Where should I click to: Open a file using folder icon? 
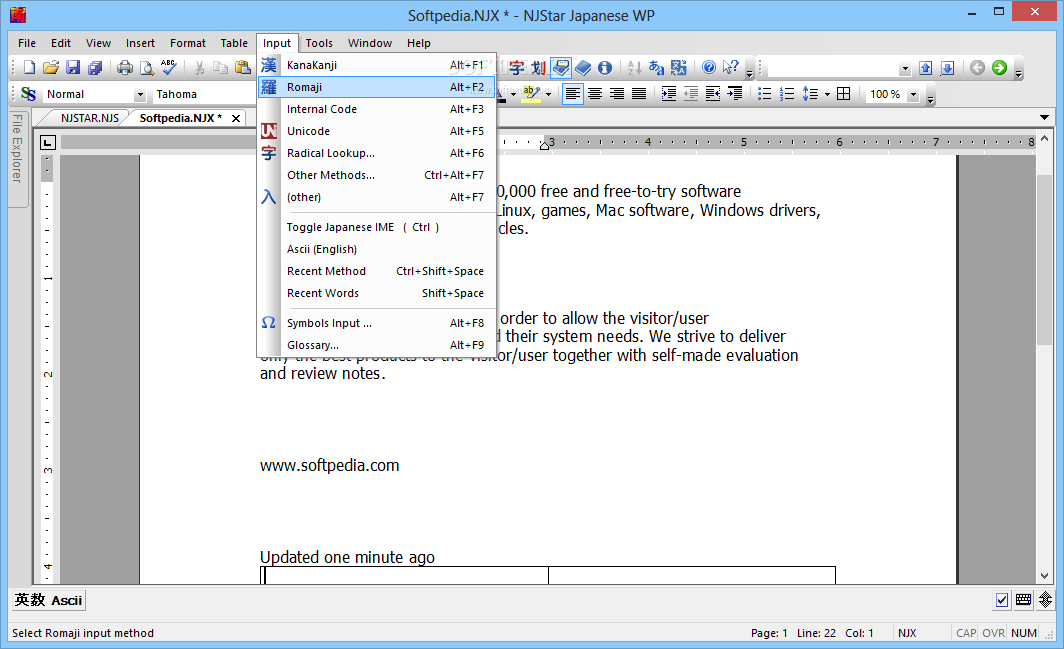click(51, 67)
